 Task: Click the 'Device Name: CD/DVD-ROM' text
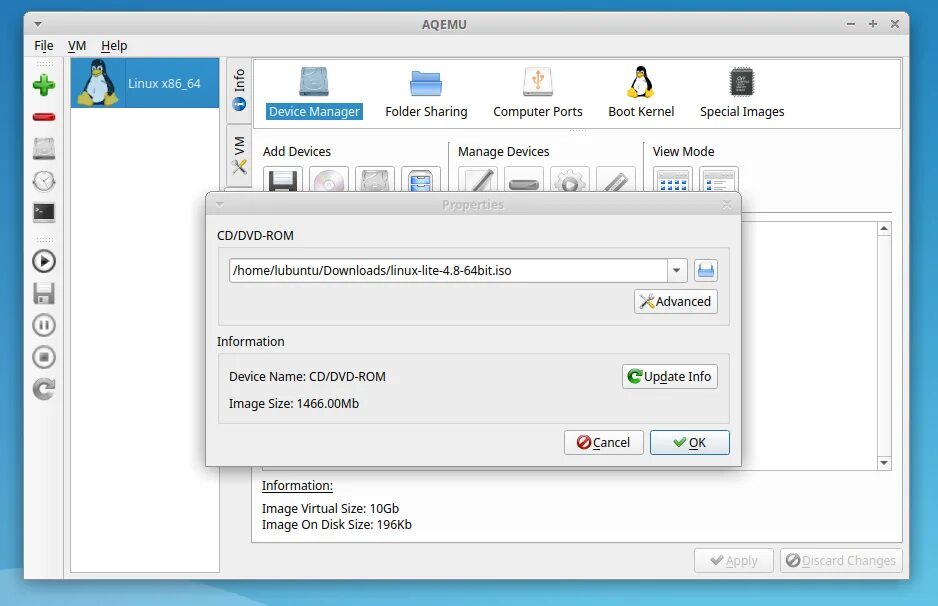click(307, 377)
